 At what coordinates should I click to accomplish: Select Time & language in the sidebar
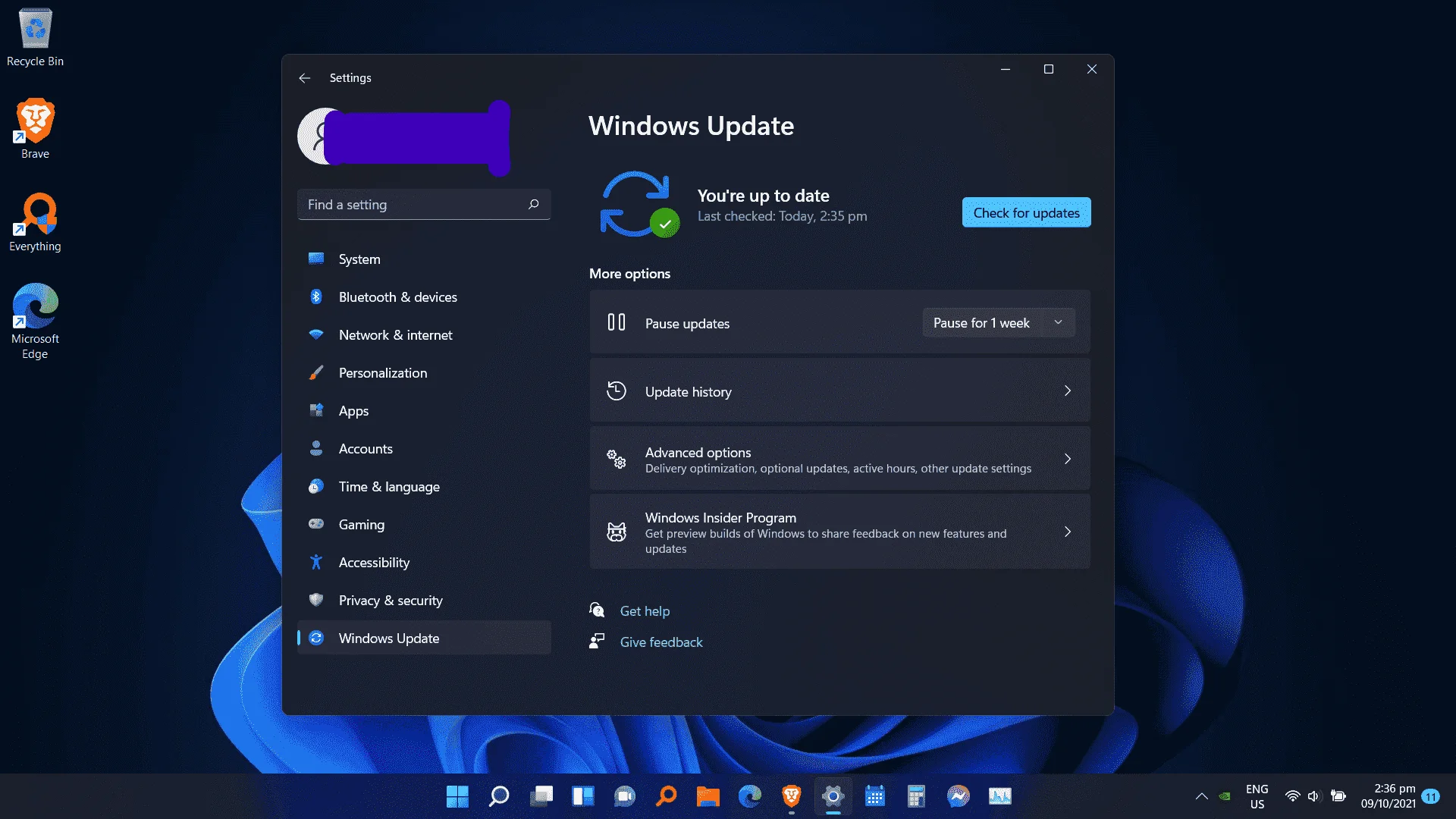click(424, 487)
